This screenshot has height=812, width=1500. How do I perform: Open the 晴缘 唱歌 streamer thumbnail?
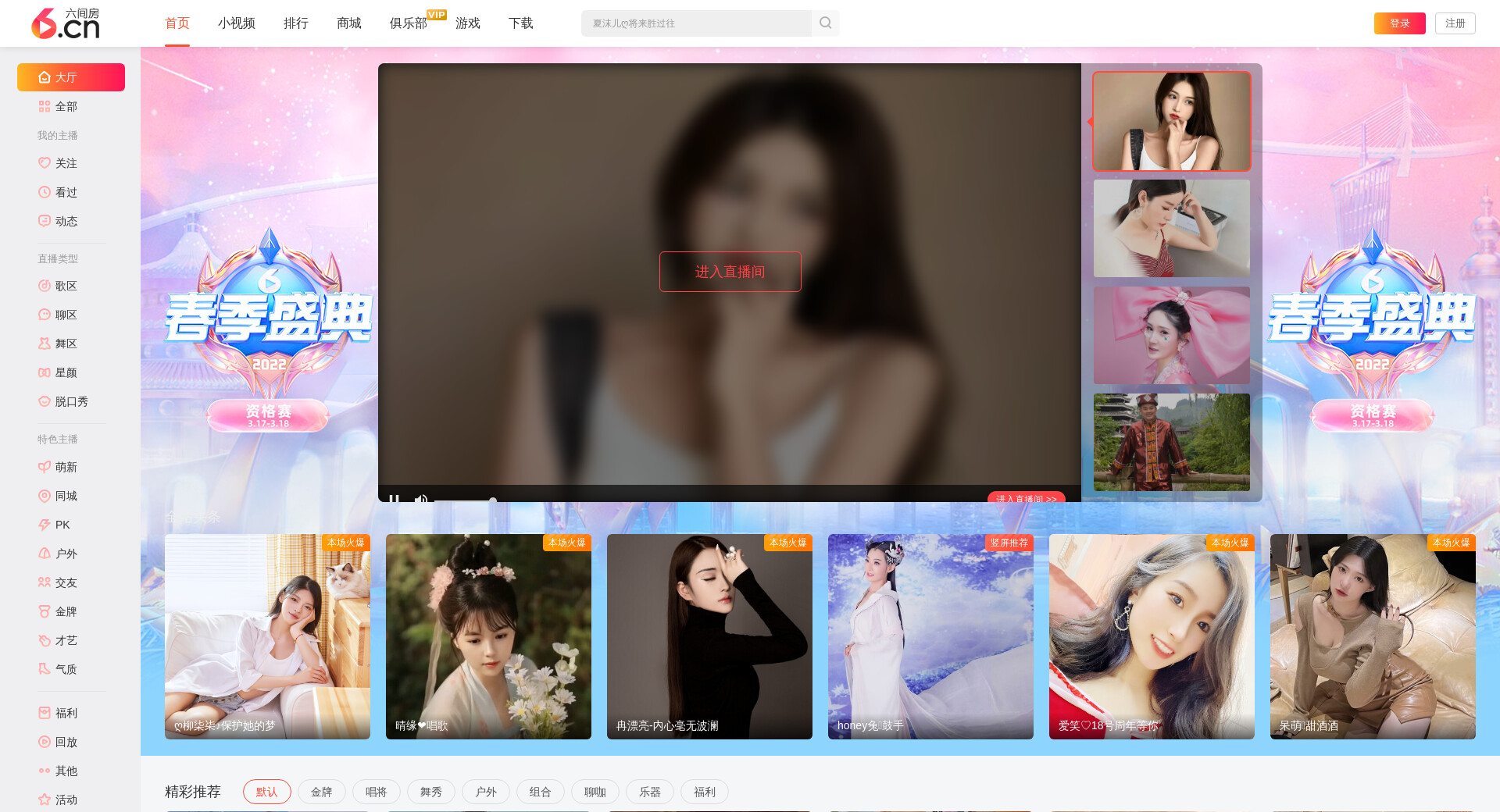[488, 636]
